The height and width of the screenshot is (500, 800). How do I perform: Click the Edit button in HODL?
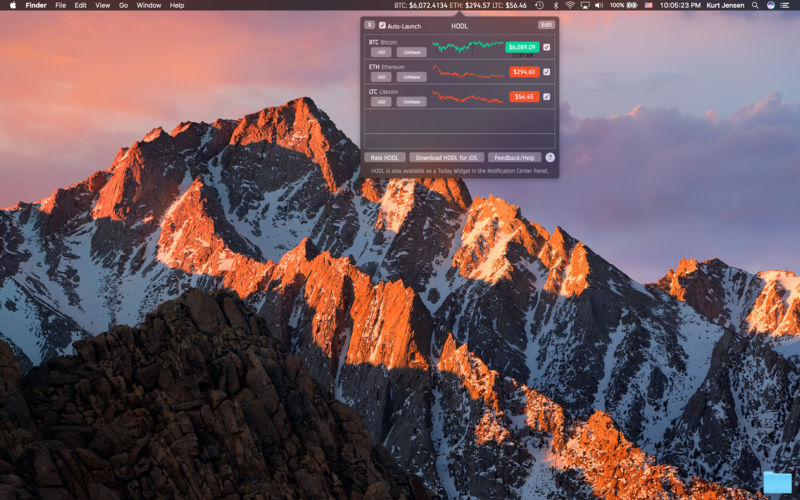tap(546, 24)
